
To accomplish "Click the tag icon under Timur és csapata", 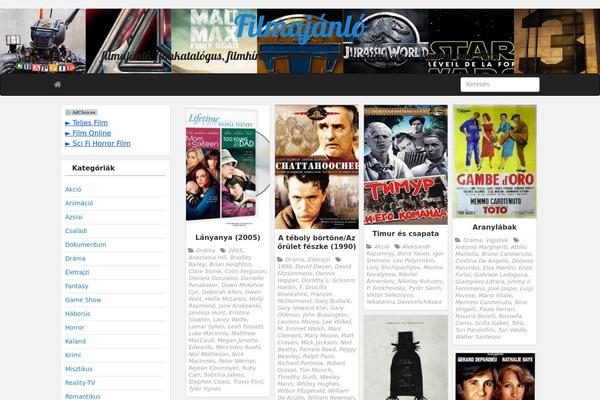I will pyautogui.click(x=397, y=247).
